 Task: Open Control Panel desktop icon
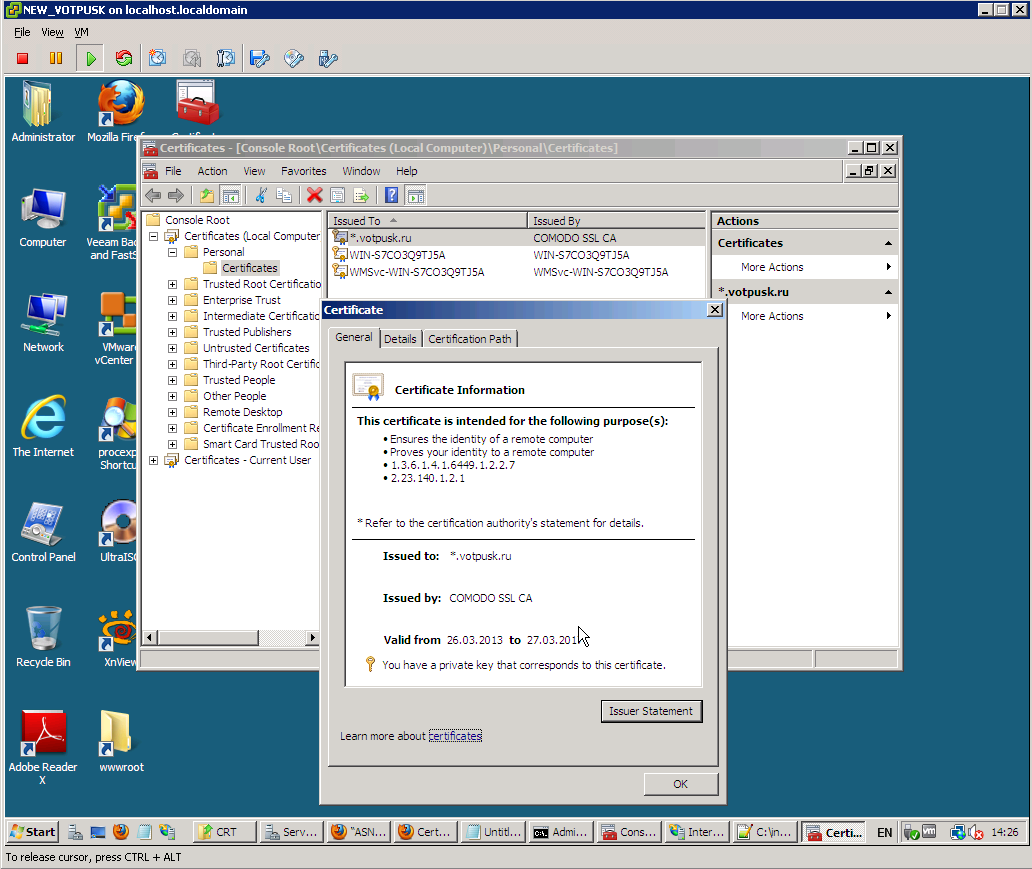(43, 531)
